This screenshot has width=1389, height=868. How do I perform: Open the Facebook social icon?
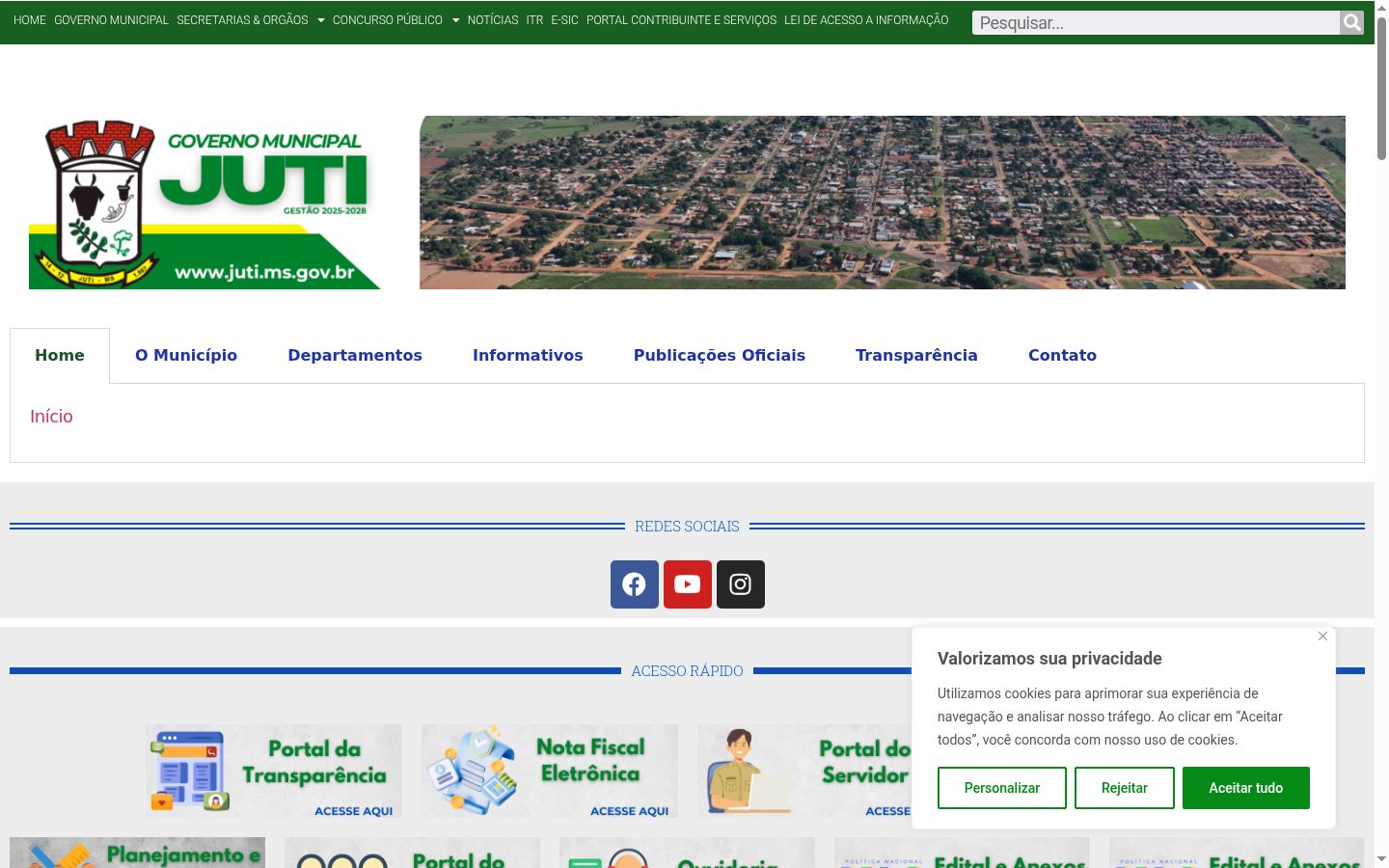635,584
